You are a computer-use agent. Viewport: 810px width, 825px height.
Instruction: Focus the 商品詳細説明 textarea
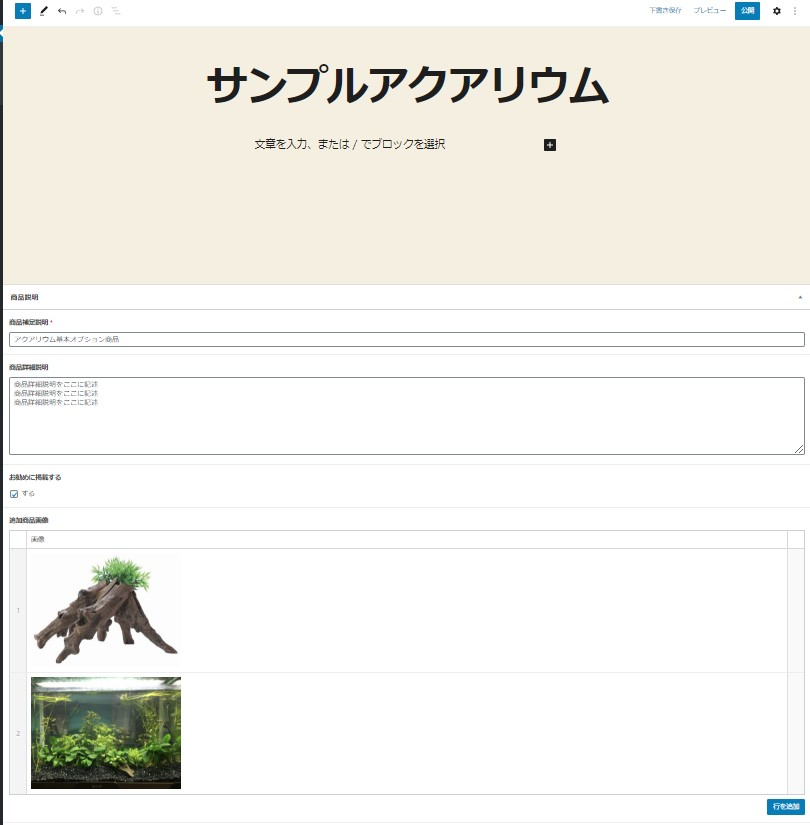pyautogui.click(x=406, y=416)
